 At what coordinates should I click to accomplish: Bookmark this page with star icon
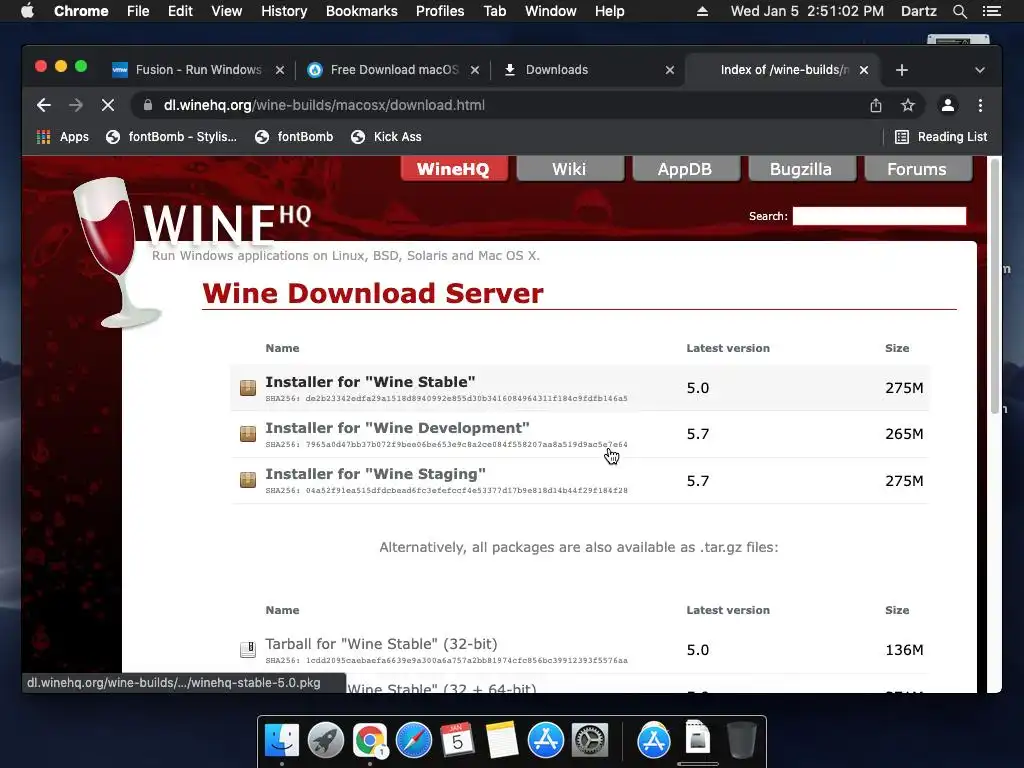tap(908, 105)
